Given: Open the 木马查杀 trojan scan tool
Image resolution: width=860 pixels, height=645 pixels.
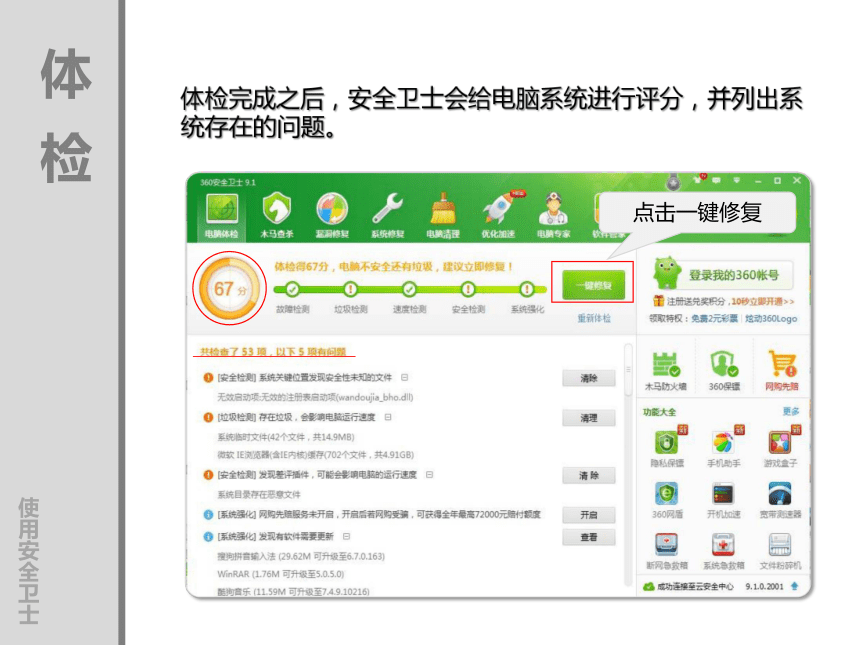Looking at the screenshot, I should [276, 216].
